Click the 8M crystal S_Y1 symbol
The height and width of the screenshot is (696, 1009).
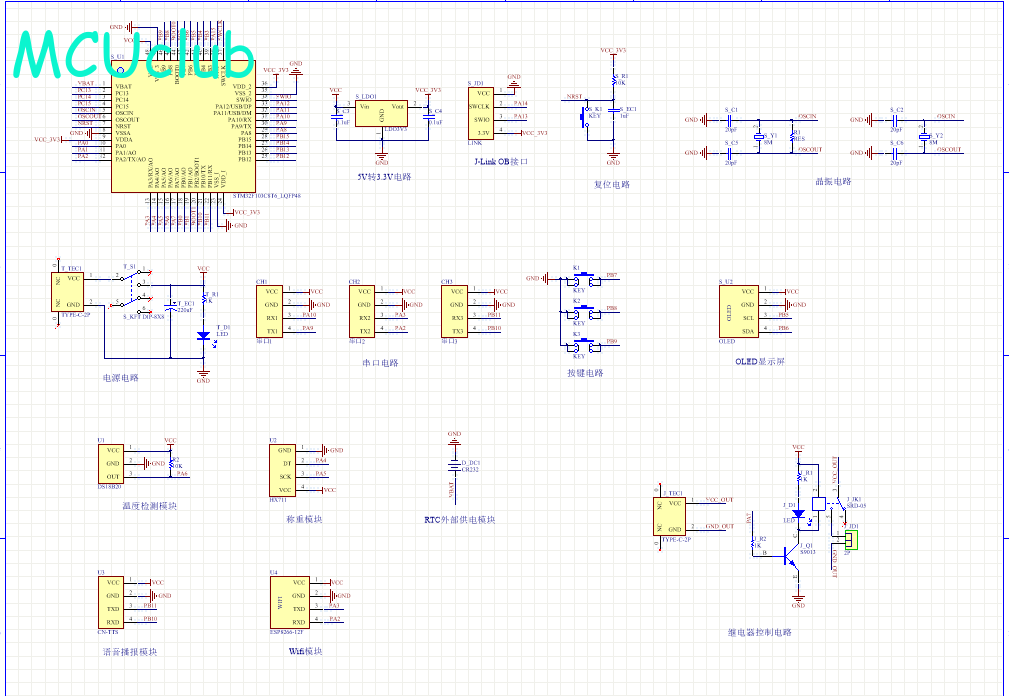(x=760, y=137)
